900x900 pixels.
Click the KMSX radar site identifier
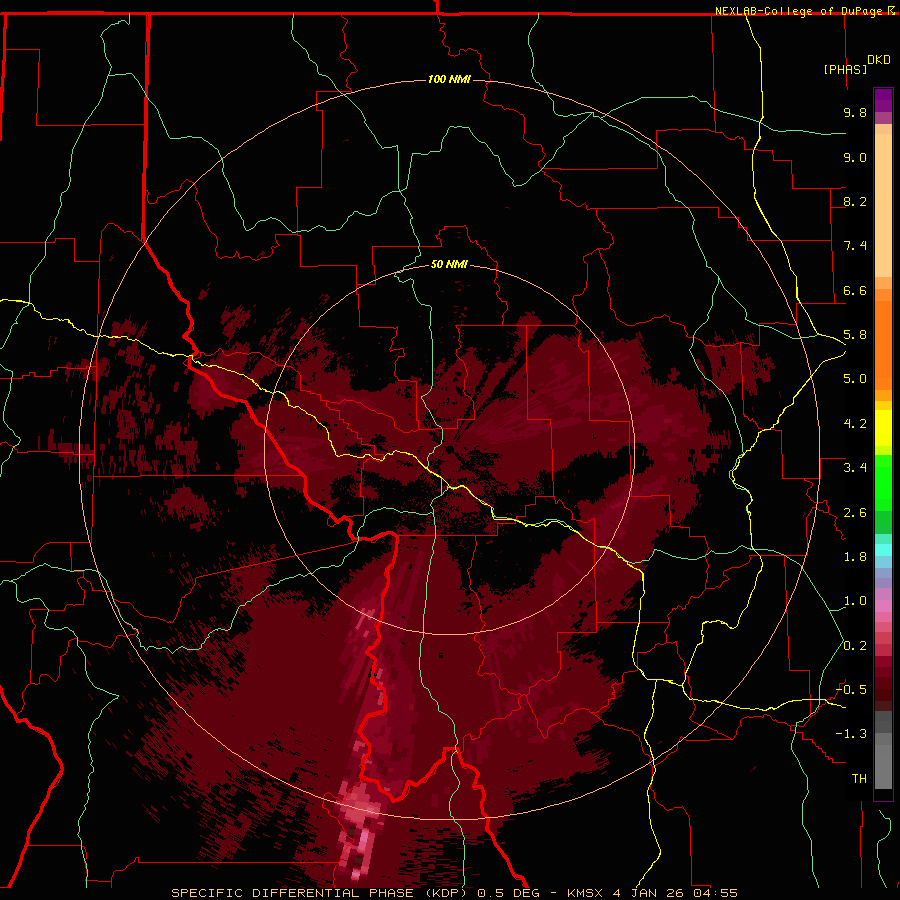[x=586, y=893]
